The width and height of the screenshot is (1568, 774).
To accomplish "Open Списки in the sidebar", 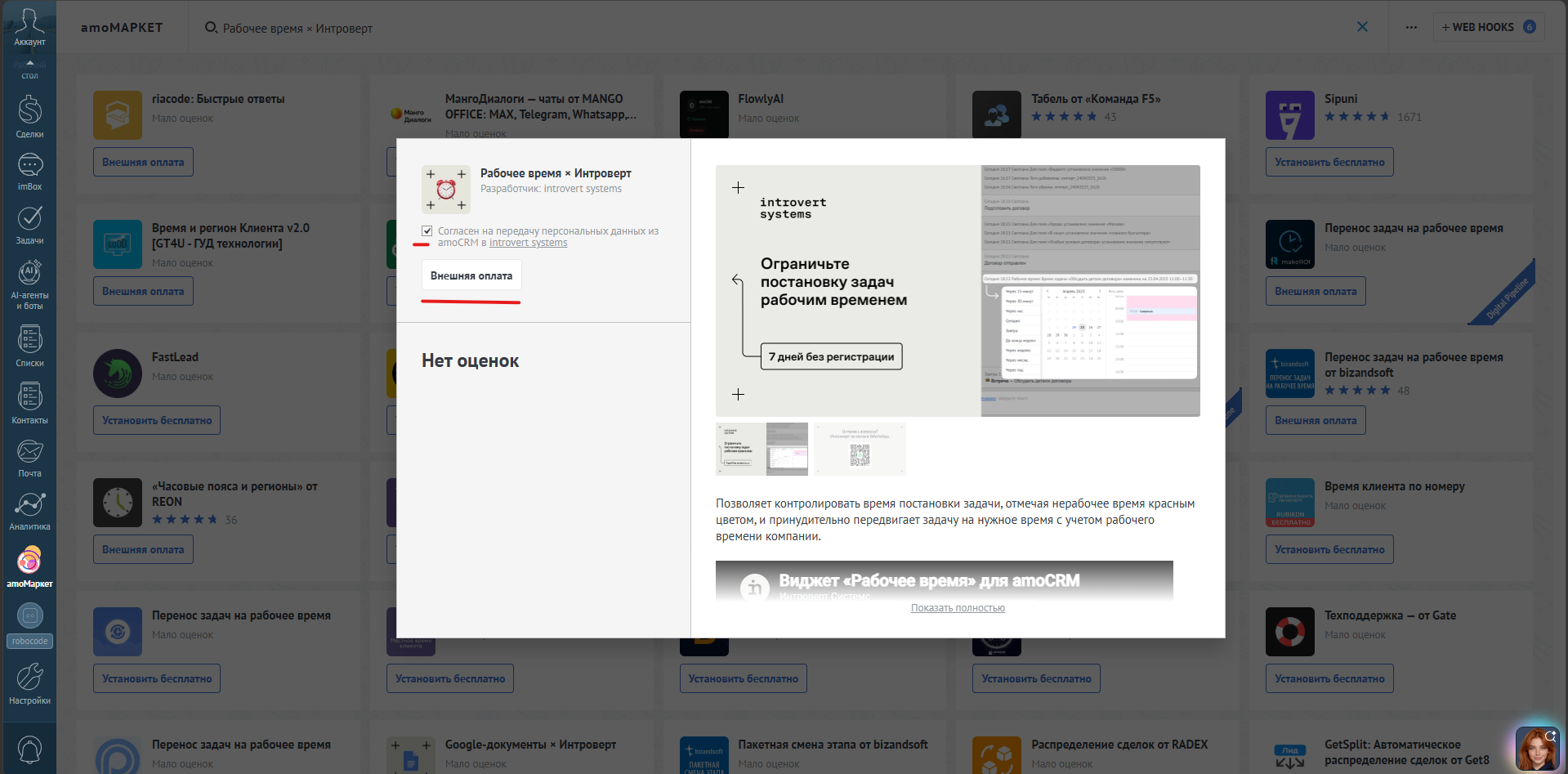I will coord(29,346).
